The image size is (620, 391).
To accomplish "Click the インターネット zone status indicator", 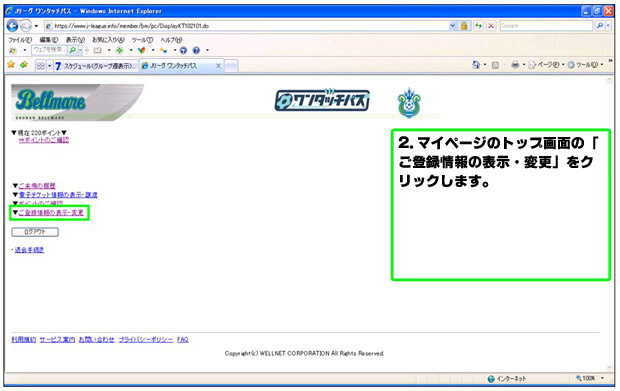I will (507, 379).
